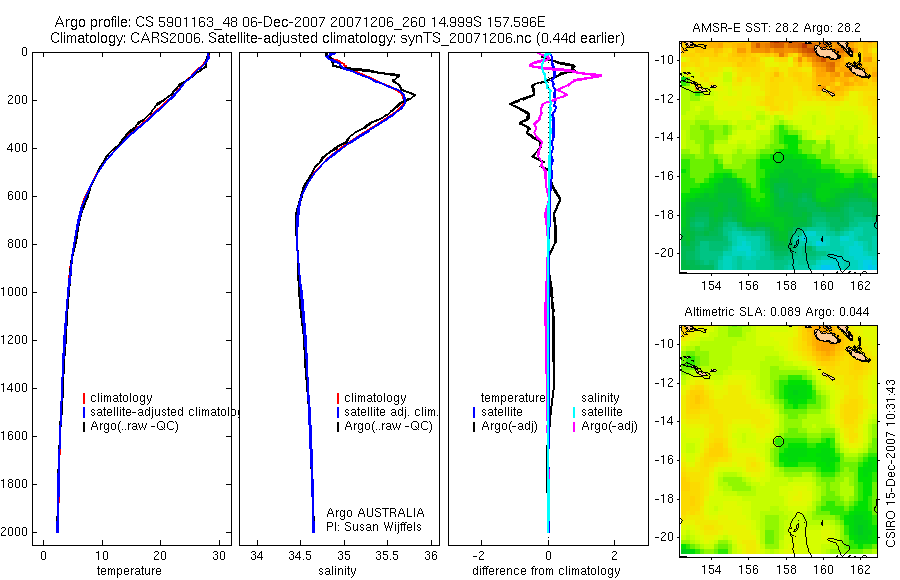
Task: Click the black Argo raw-QC marker in salinity legend
Action: [x=338, y=426]
